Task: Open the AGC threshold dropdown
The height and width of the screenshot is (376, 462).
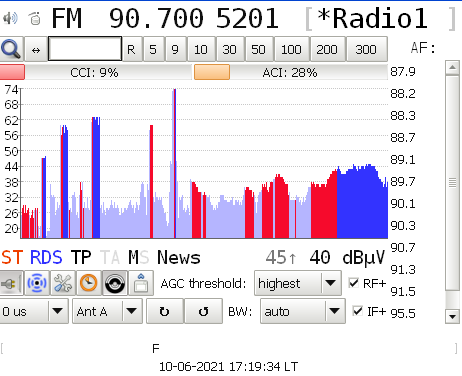Action: [x=298, y=283]
